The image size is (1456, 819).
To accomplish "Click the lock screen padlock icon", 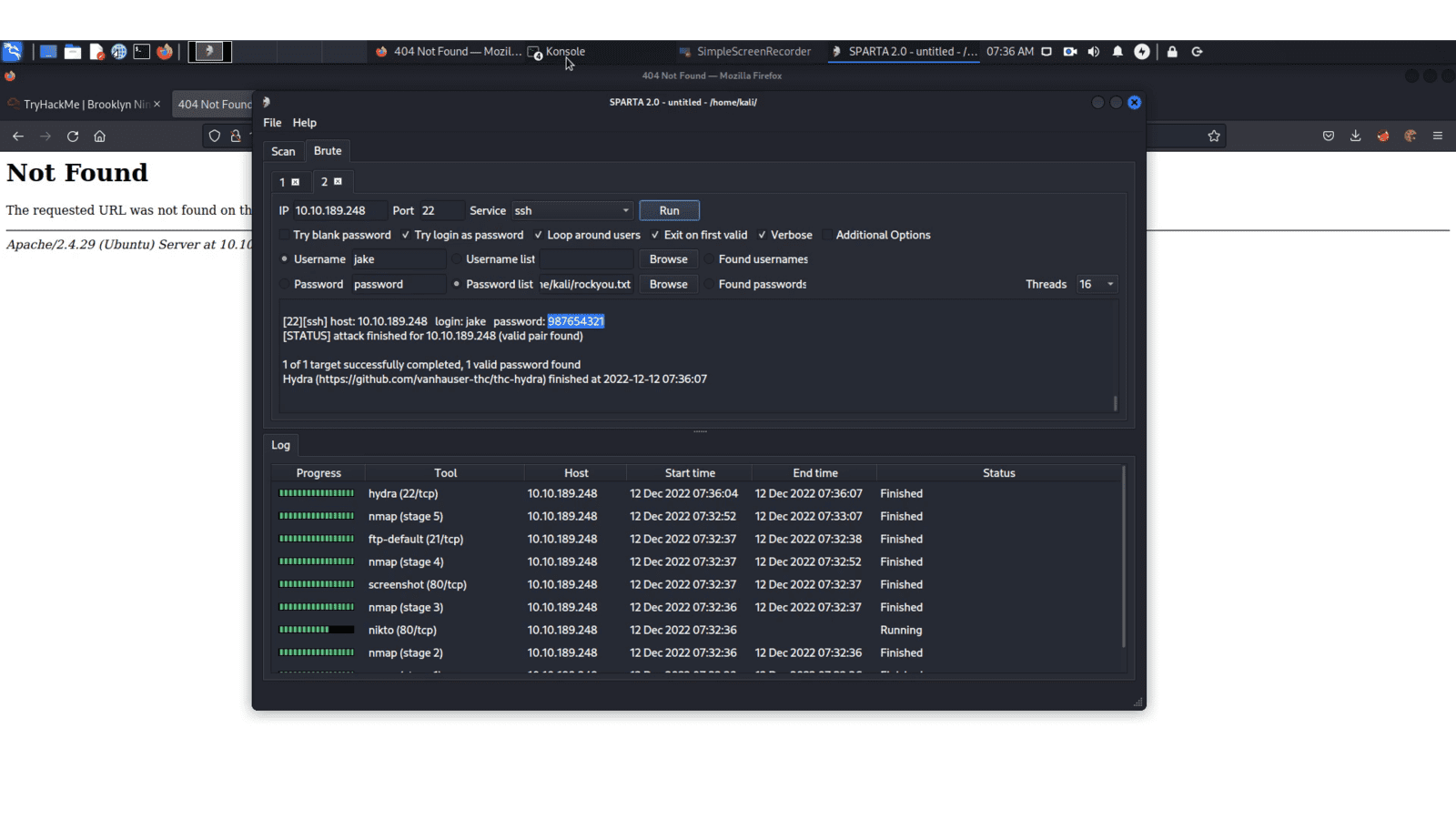I will [1172, 52].
